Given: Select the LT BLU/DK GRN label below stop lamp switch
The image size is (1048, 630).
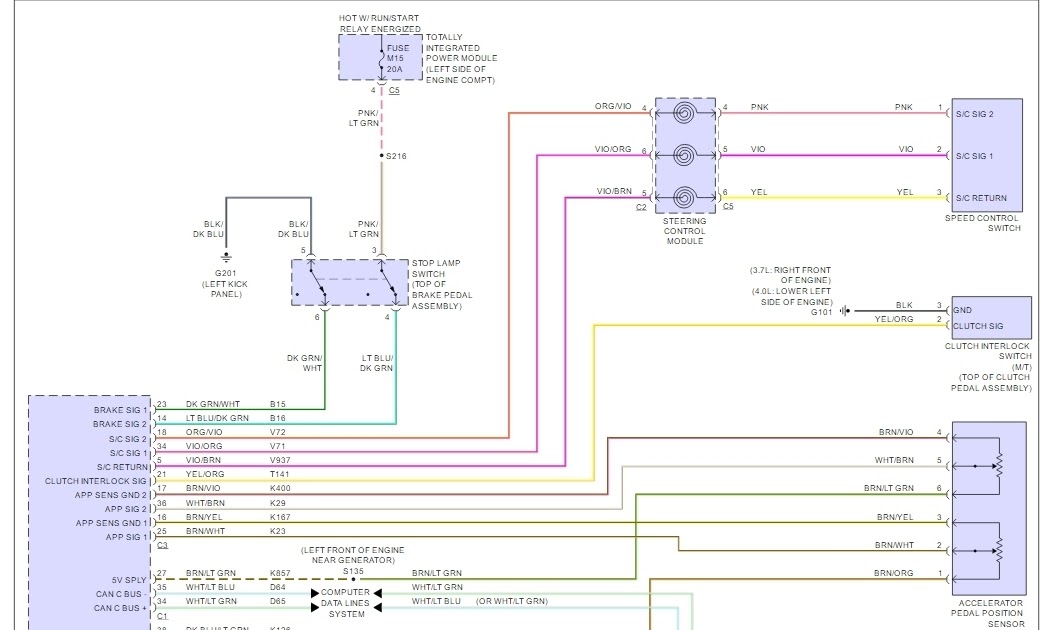Looking at the screenshot, I should point(377,363).
